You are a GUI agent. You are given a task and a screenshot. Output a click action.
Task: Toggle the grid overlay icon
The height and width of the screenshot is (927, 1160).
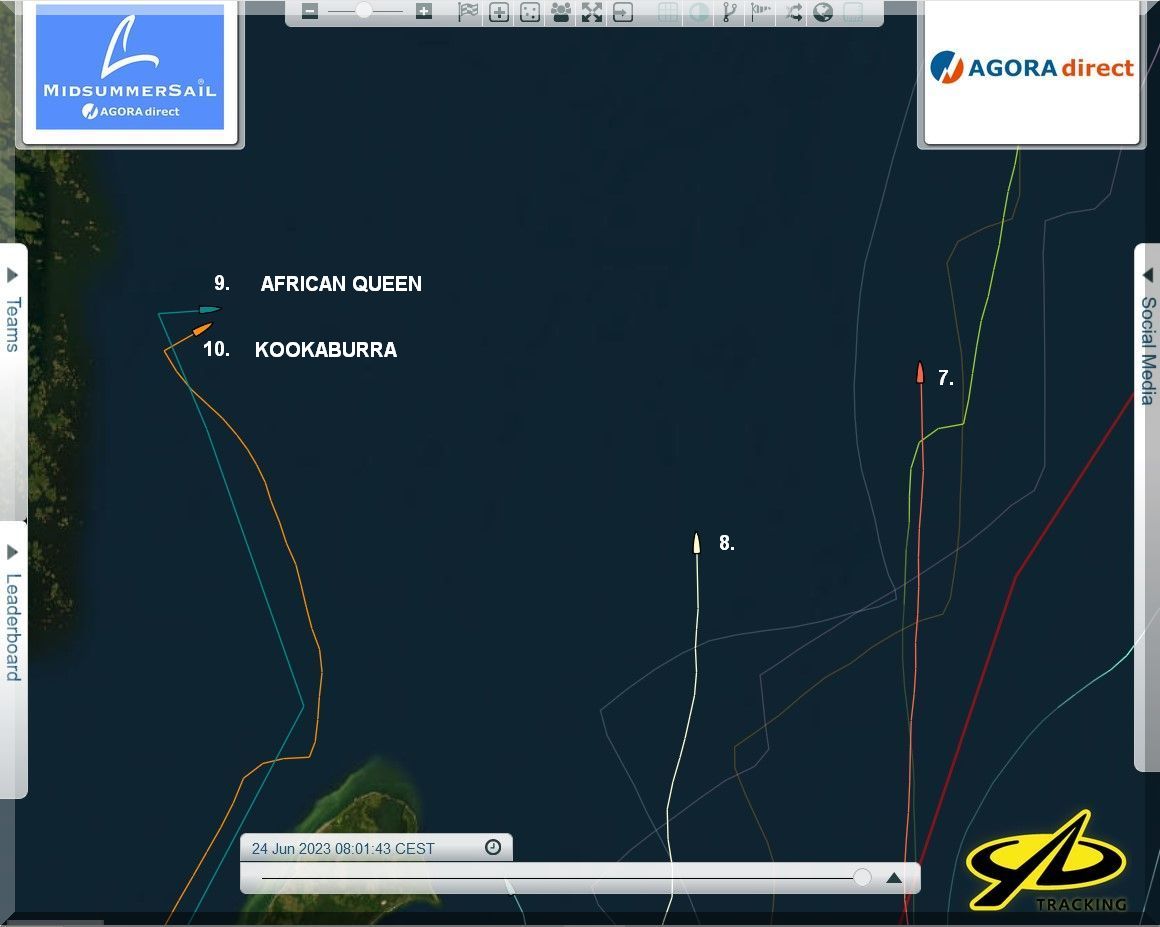point(667,12)
